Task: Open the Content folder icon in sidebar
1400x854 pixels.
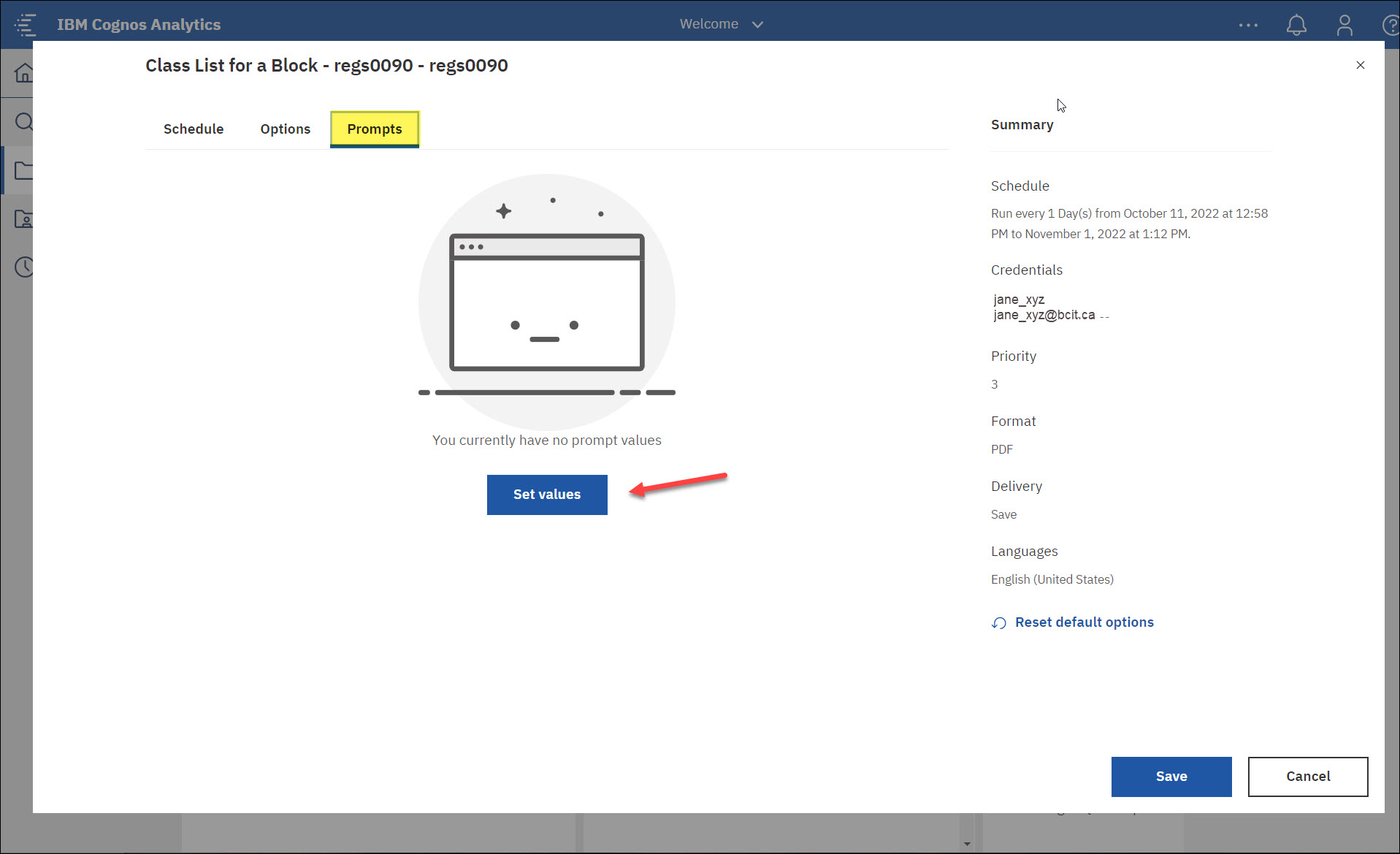Action: pyautogui.click(x=24, y=169)
